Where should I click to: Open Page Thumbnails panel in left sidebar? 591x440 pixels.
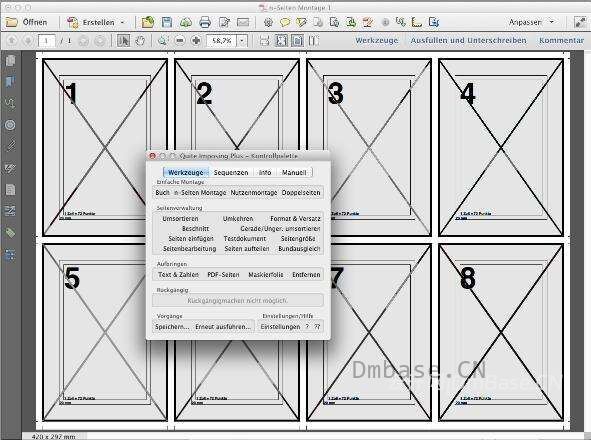[10, 60]
